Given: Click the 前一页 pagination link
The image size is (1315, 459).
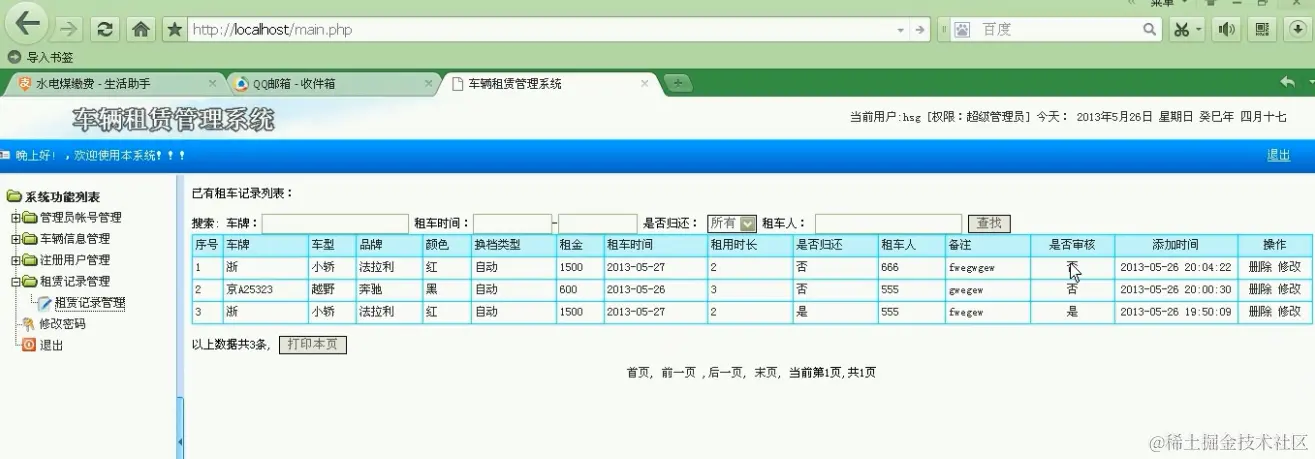Looking at the screenshot, I should 678,372.
